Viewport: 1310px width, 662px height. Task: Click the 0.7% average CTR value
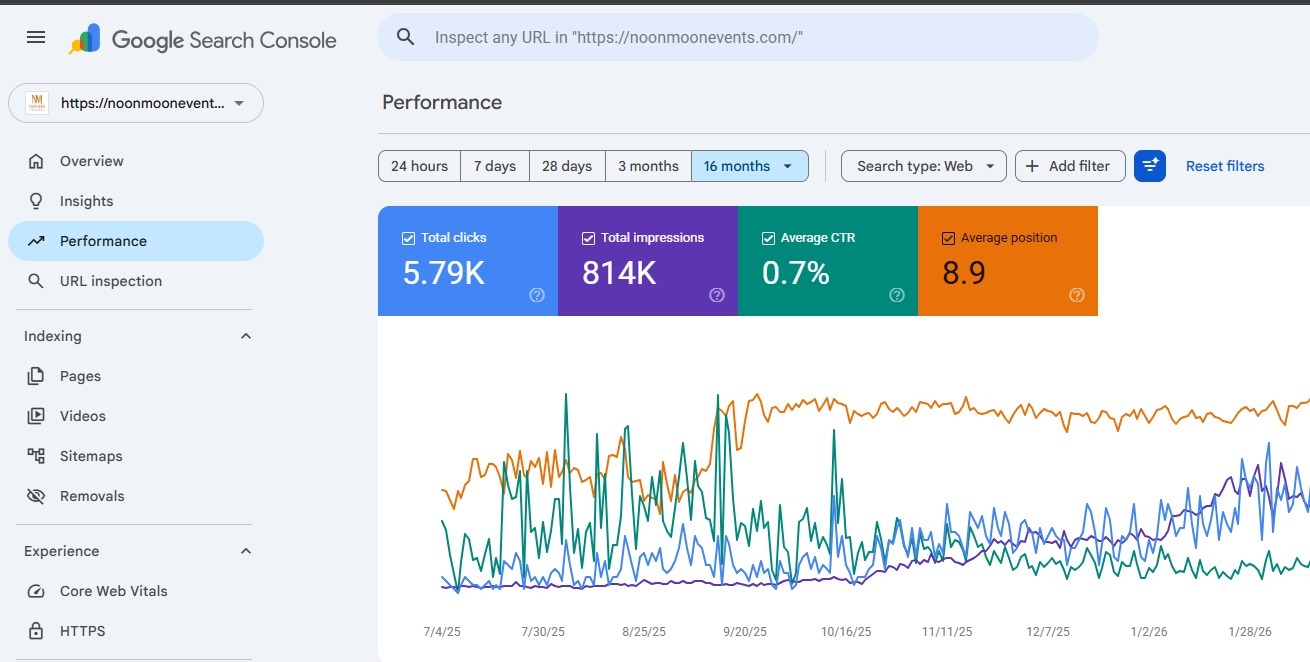tap(796, 272)
